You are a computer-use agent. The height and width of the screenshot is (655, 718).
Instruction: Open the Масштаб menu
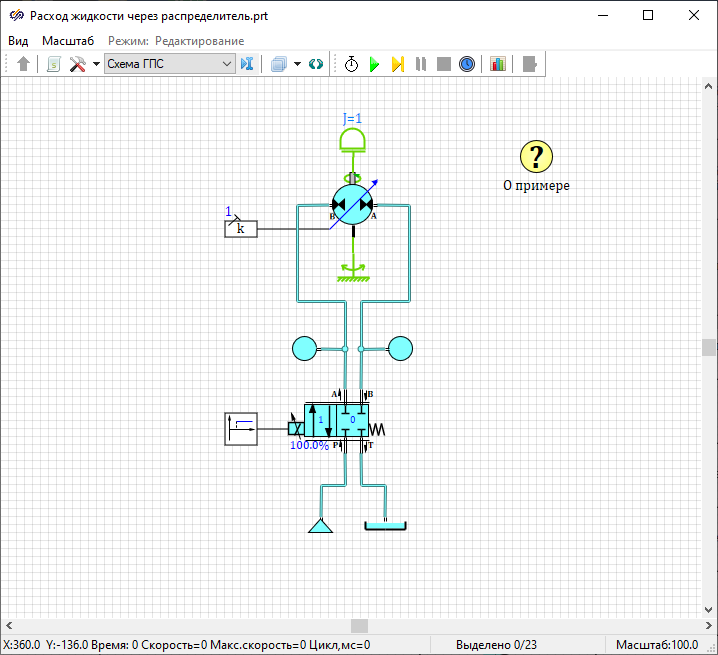[68, 41]
